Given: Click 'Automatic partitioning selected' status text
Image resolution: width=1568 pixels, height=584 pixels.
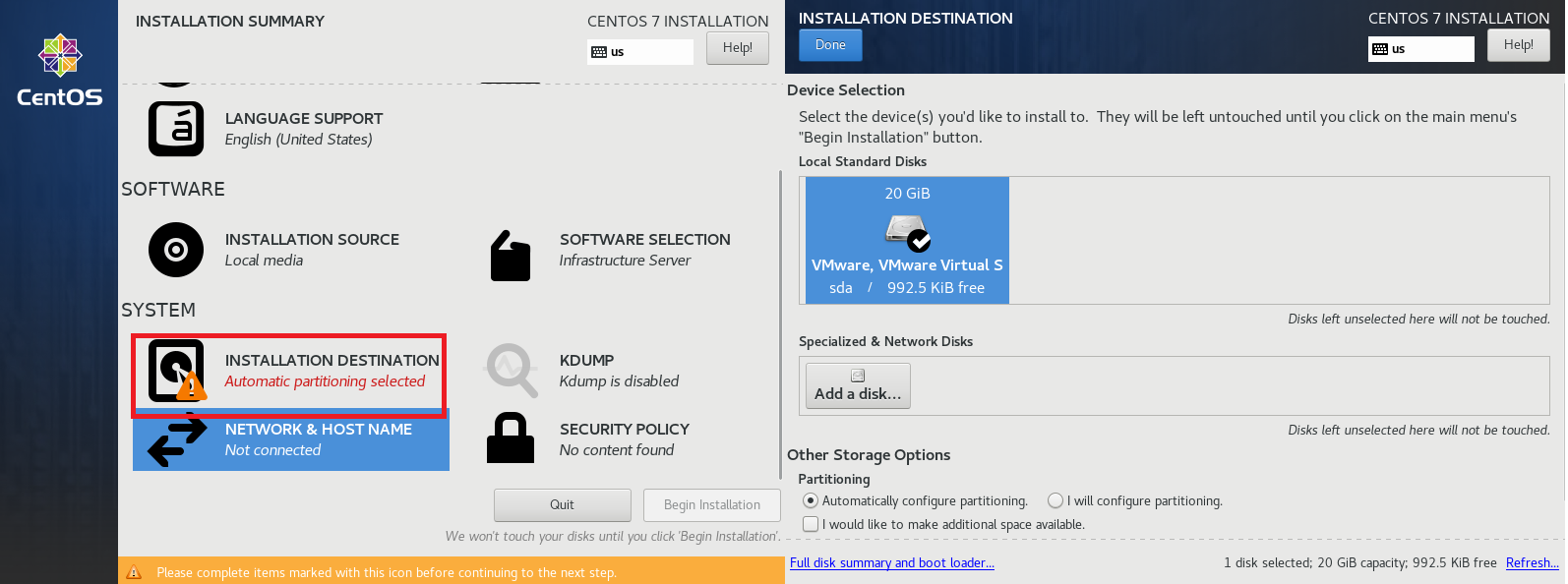Looking at the screenshot, I should coord(325,381).
